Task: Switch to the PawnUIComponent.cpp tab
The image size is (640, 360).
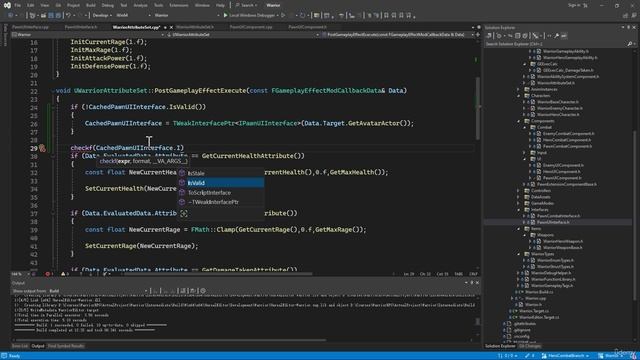Action: pyautogui.click(x=251, y=27)
